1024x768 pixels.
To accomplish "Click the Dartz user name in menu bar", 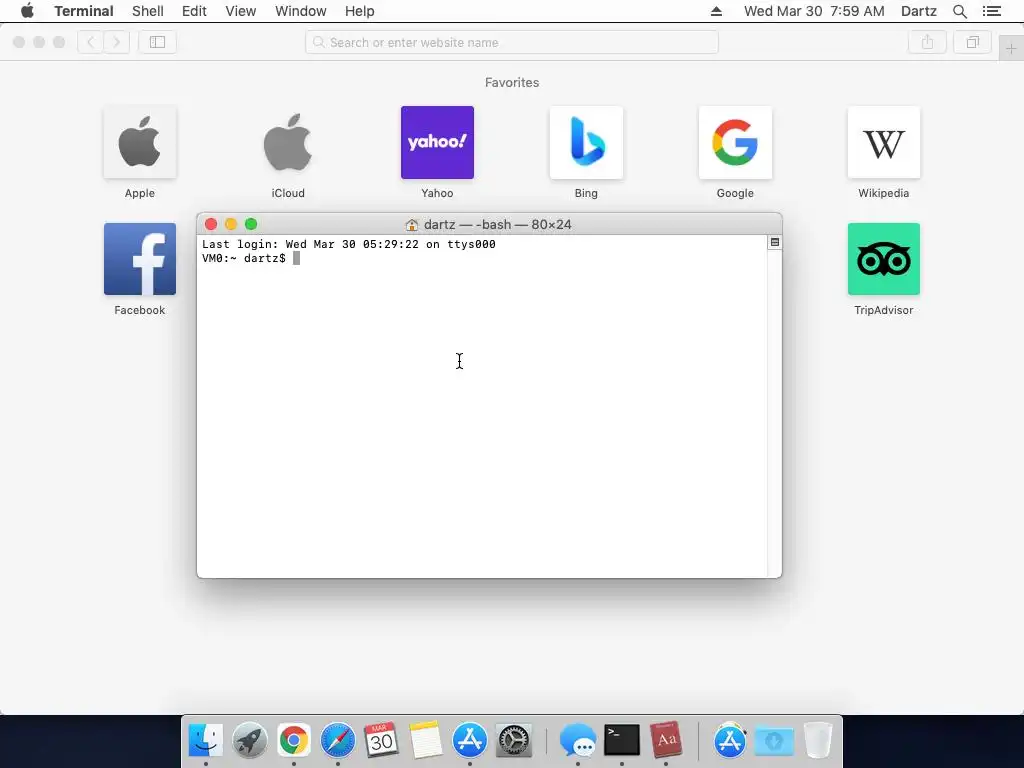I will tap(918, 11).
